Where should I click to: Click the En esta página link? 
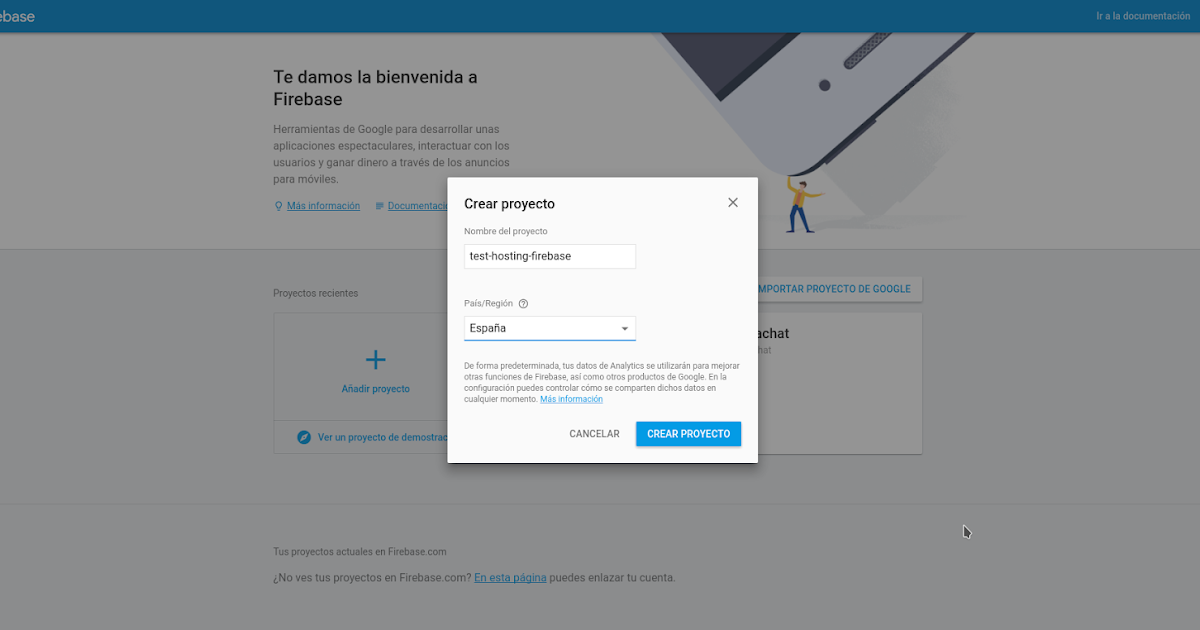pyautogui.click(x=510, y=577)
